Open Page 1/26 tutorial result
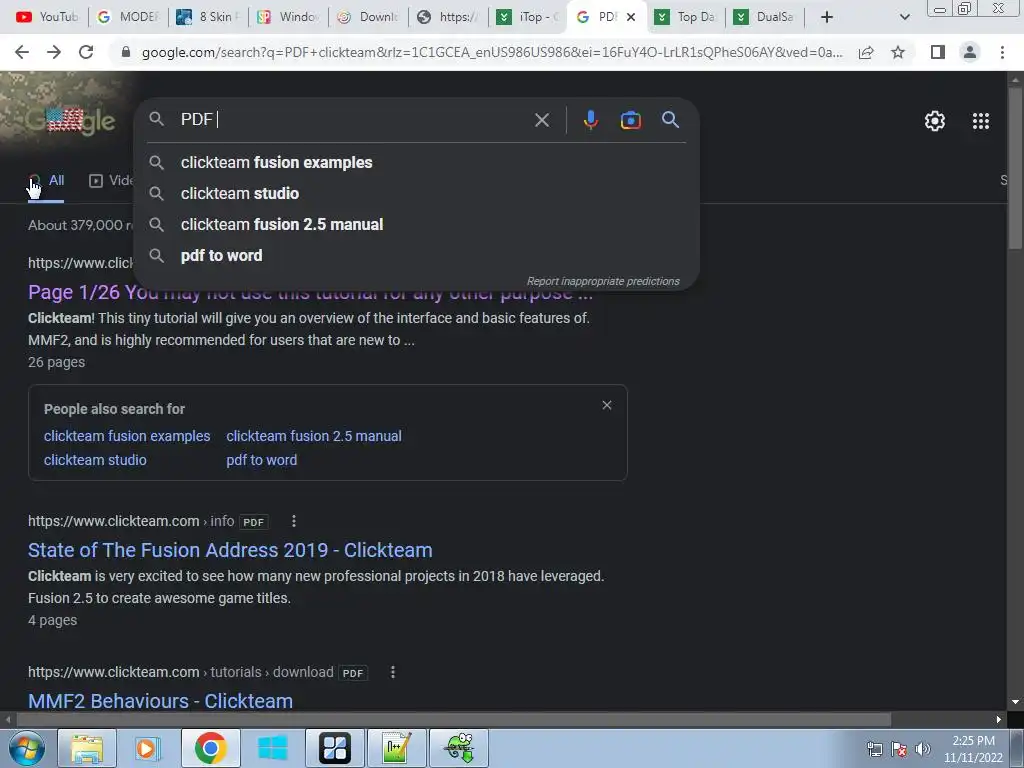This screenshot has height=768, width=1024. click(310, 293)
